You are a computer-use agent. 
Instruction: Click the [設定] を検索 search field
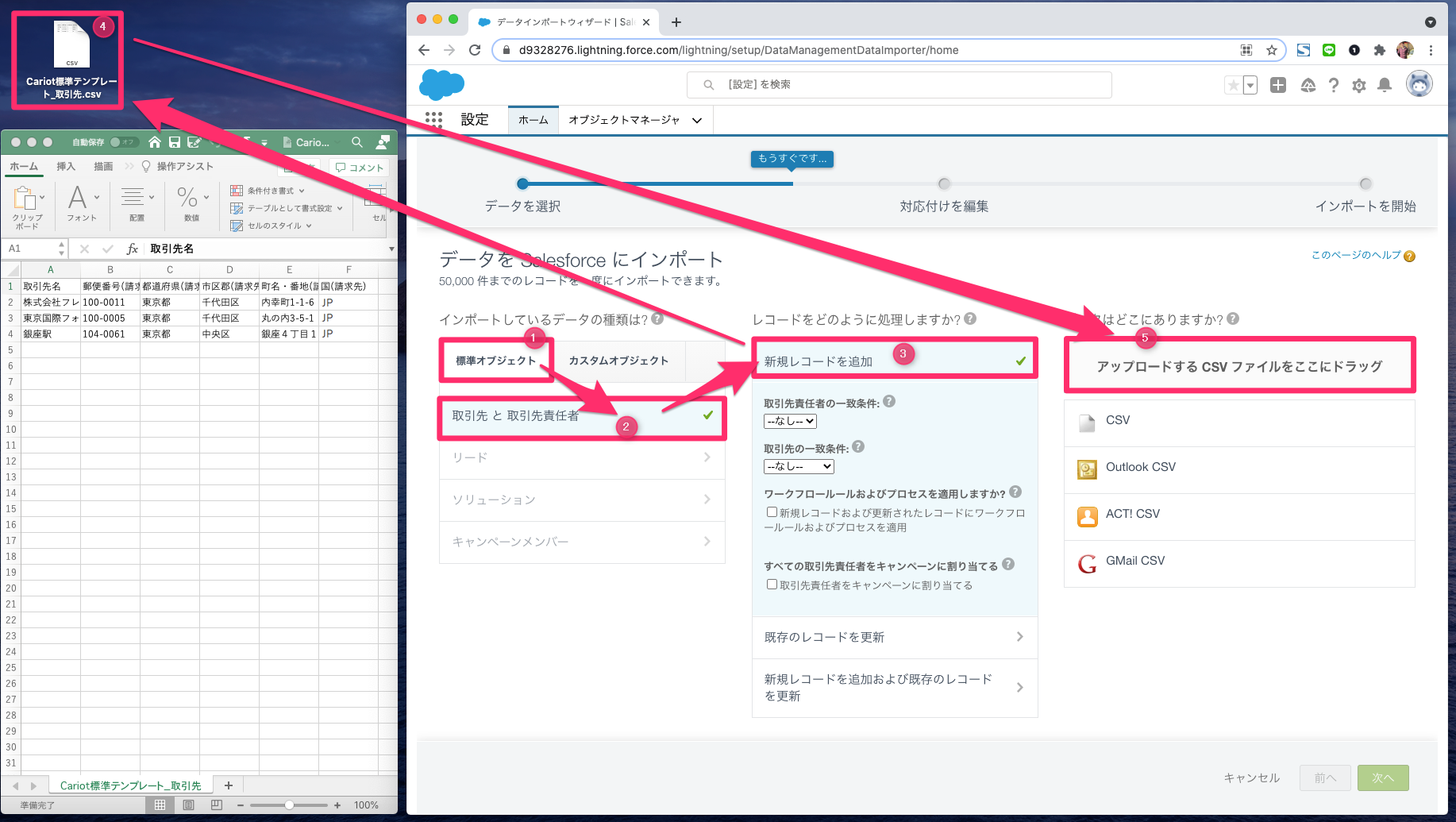(899, 85)
